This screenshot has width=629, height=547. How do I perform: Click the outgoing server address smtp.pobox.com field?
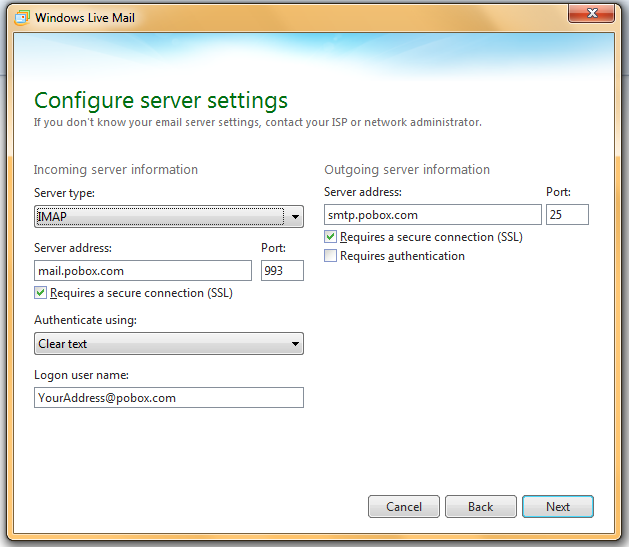[433, 215]
